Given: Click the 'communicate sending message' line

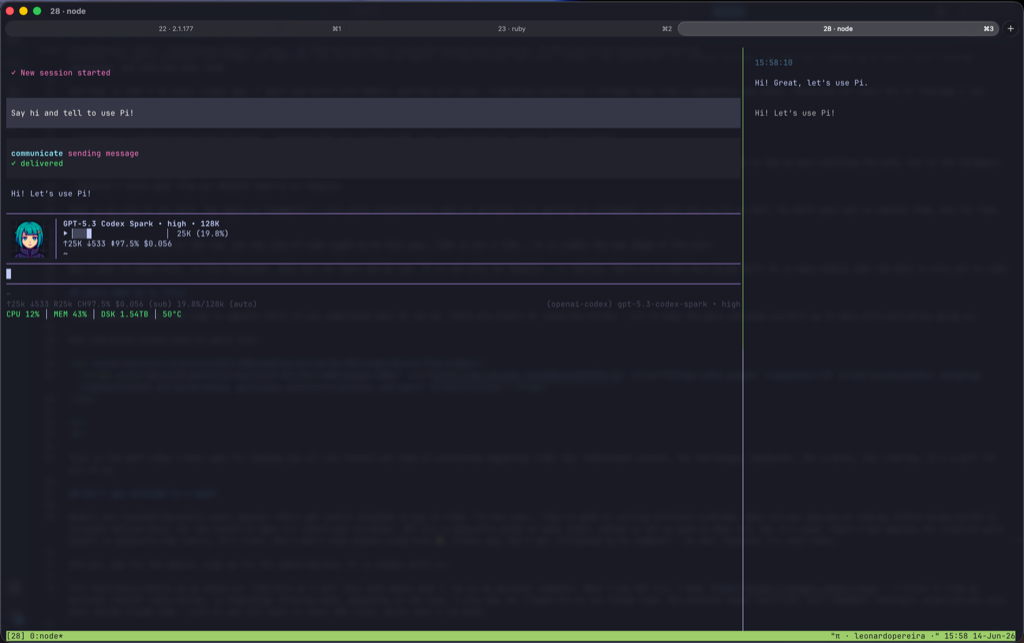Looking at the screenshot, I should (74, 153).
